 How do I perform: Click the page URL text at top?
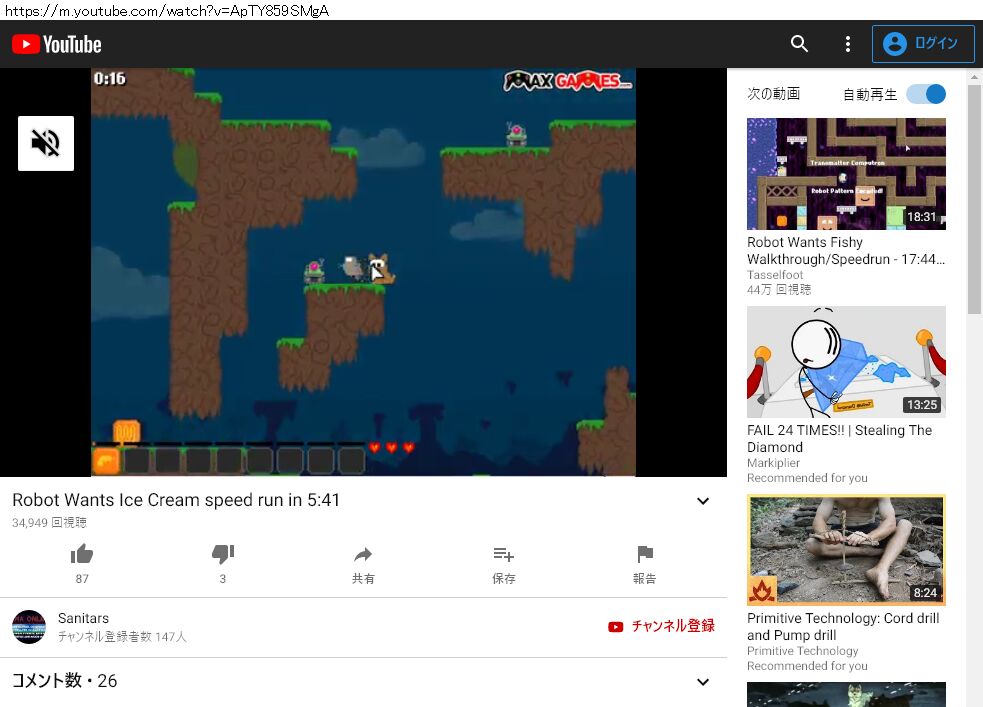click(x=167, y=10)
